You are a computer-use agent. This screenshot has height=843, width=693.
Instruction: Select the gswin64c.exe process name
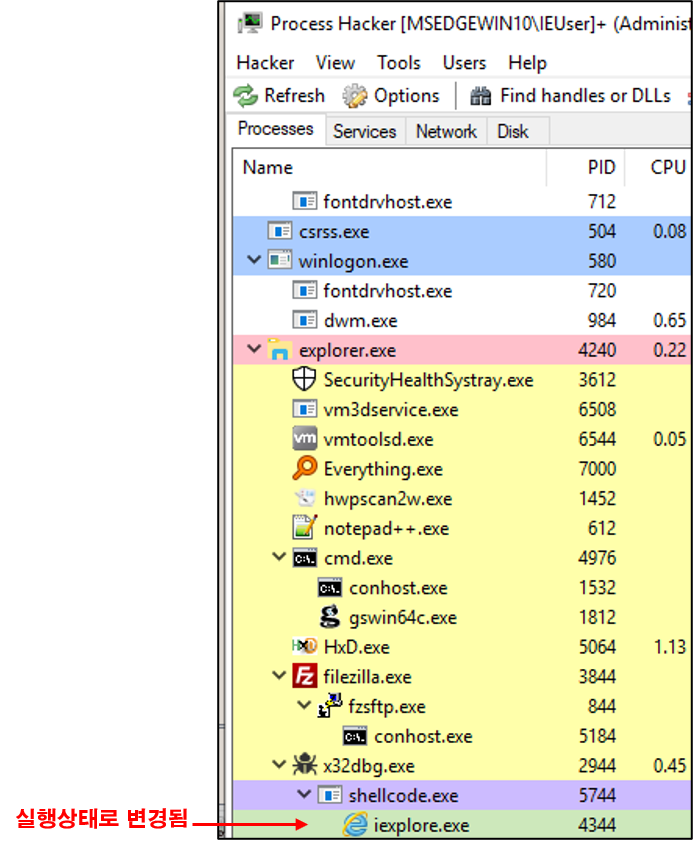point(403,618)
